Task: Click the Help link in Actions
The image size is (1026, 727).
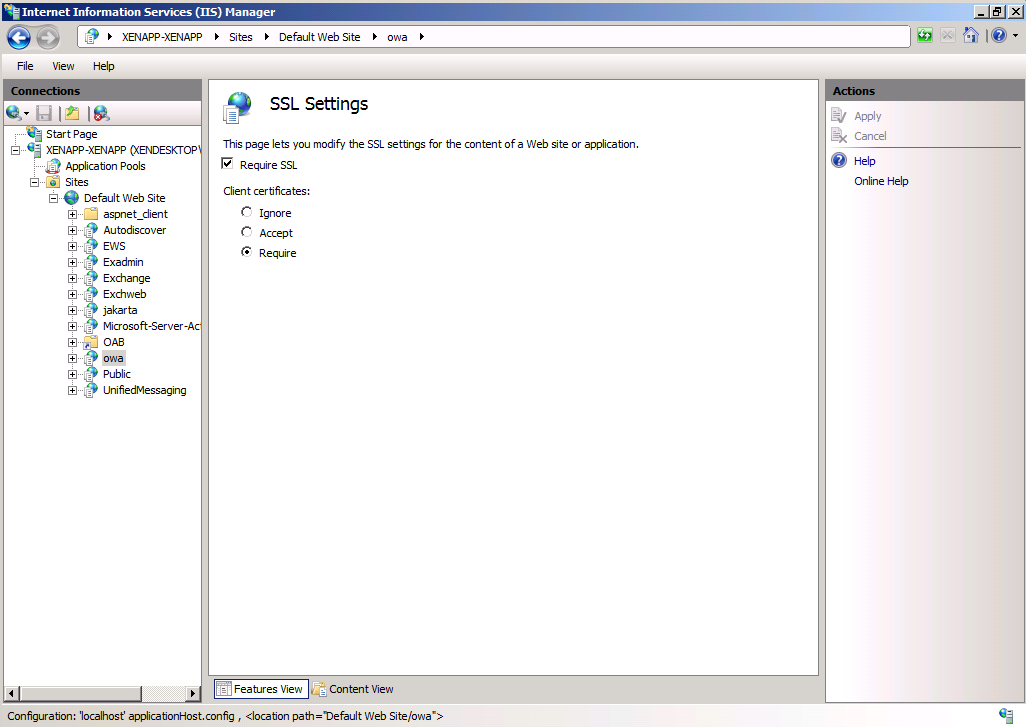Action: 864,161
